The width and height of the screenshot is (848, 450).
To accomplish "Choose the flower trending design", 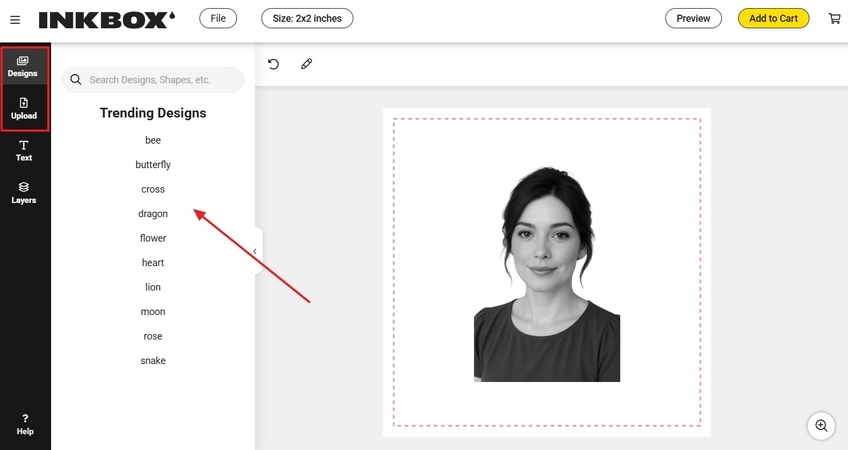I will [x=153, y=238].
